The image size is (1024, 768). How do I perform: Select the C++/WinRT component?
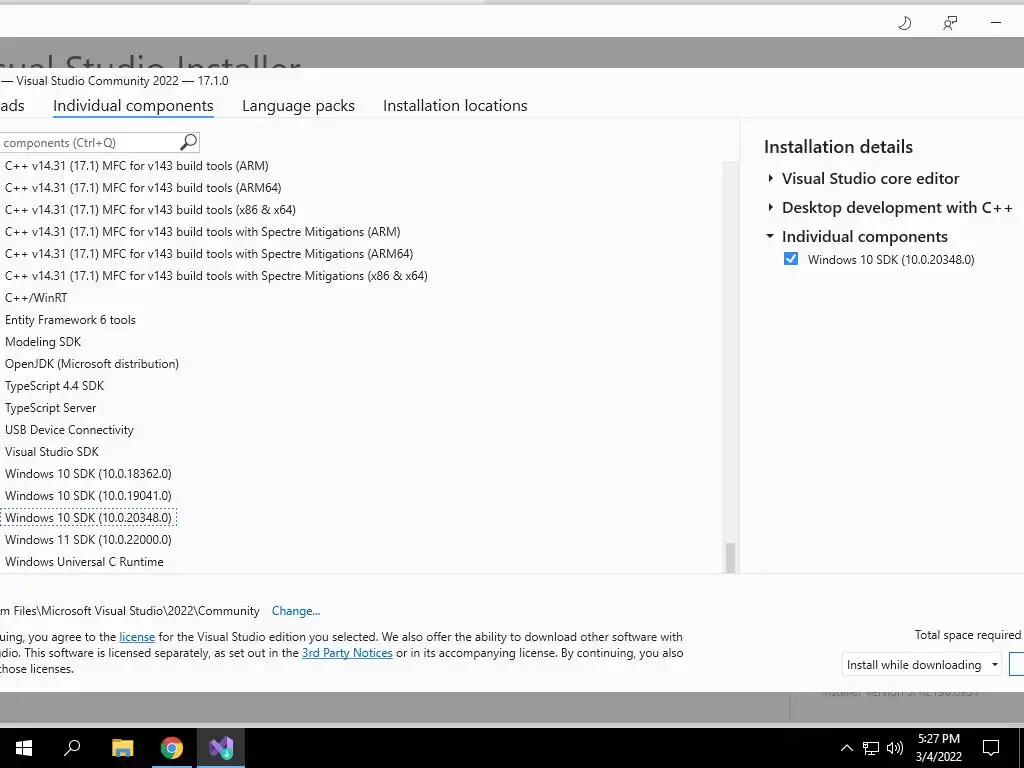[x=36, y=298]
